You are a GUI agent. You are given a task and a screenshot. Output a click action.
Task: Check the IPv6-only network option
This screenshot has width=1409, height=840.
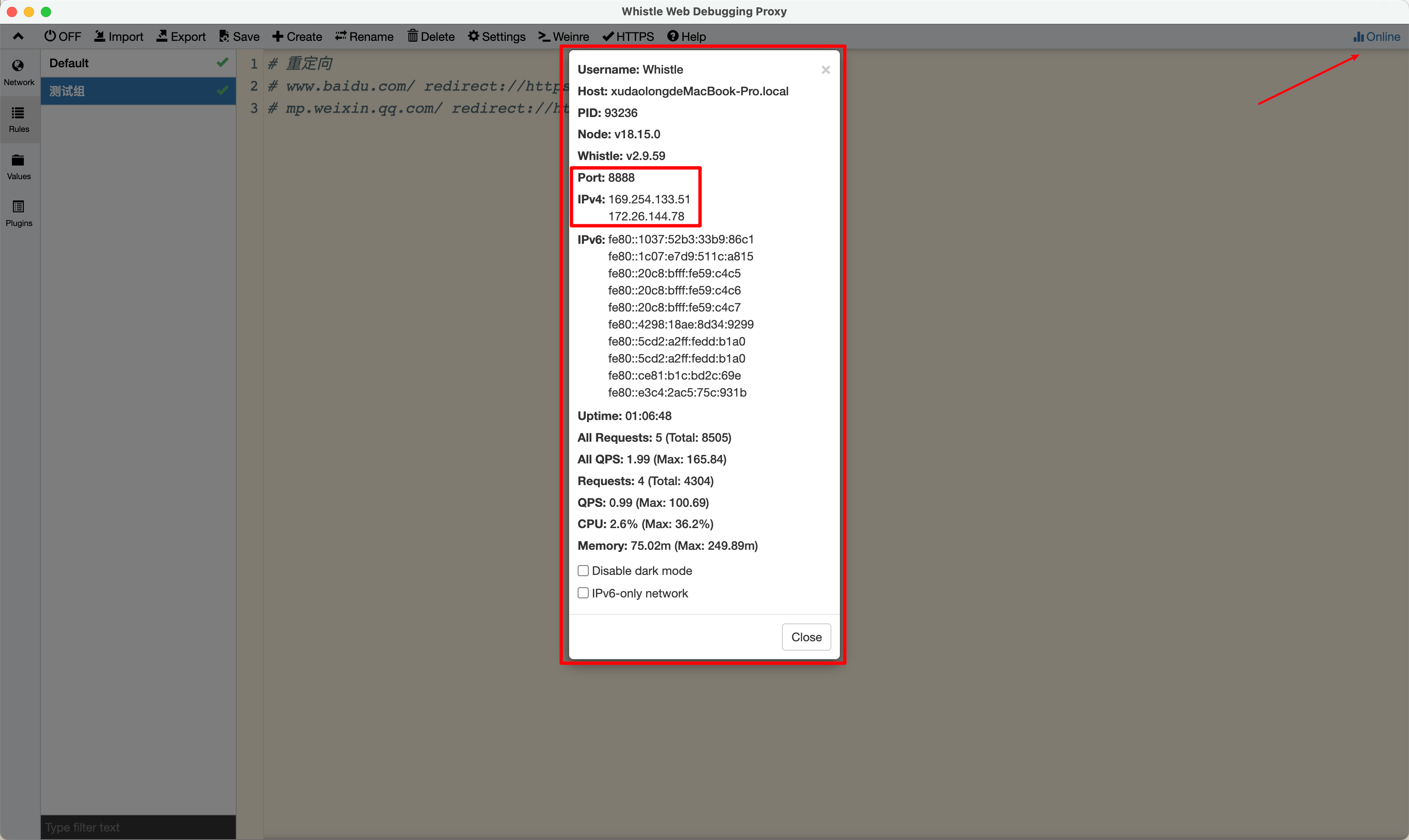[583, 593]
